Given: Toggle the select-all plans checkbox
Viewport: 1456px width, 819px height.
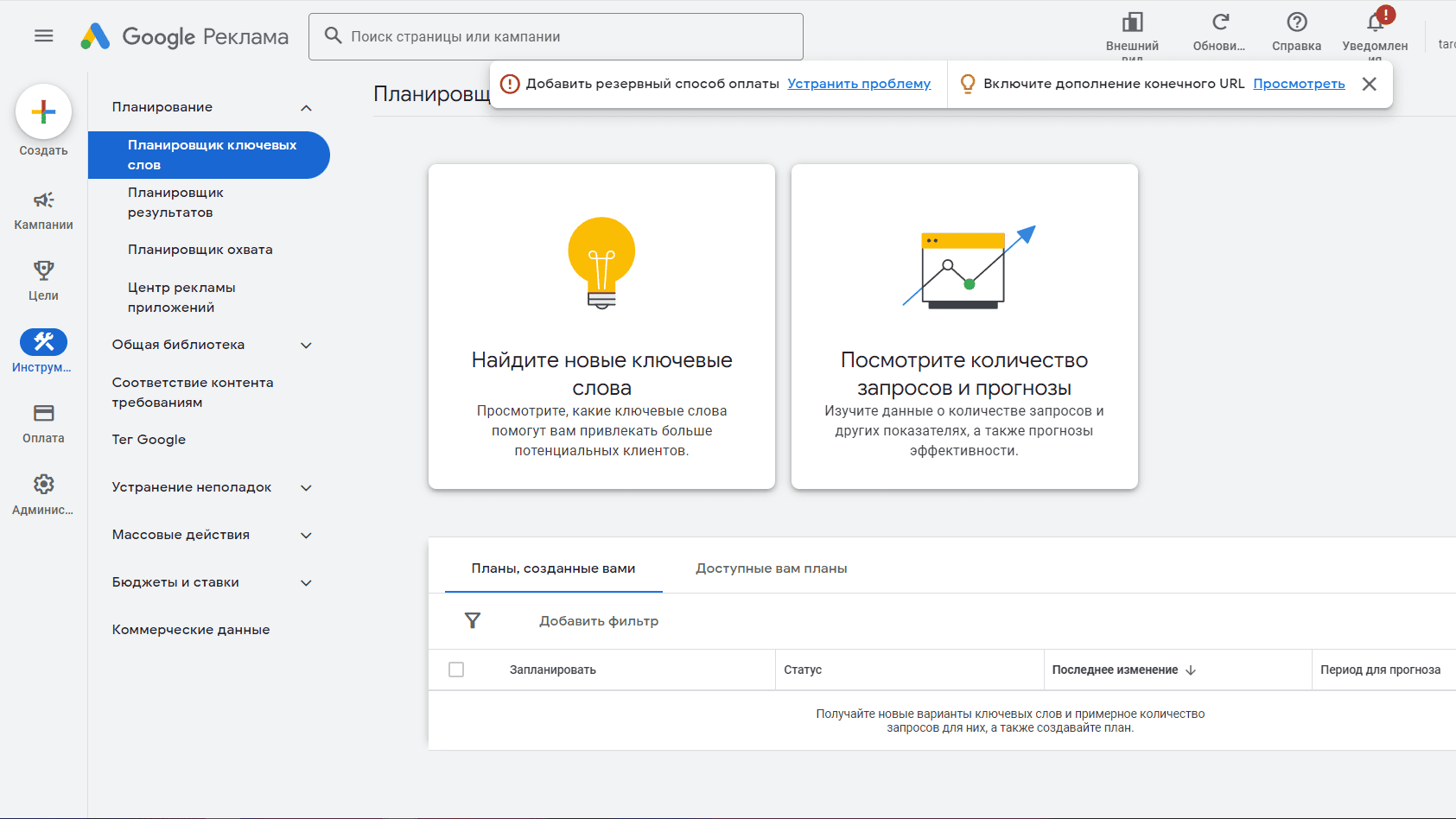Looking at the screenshot, I should (456, 670).
